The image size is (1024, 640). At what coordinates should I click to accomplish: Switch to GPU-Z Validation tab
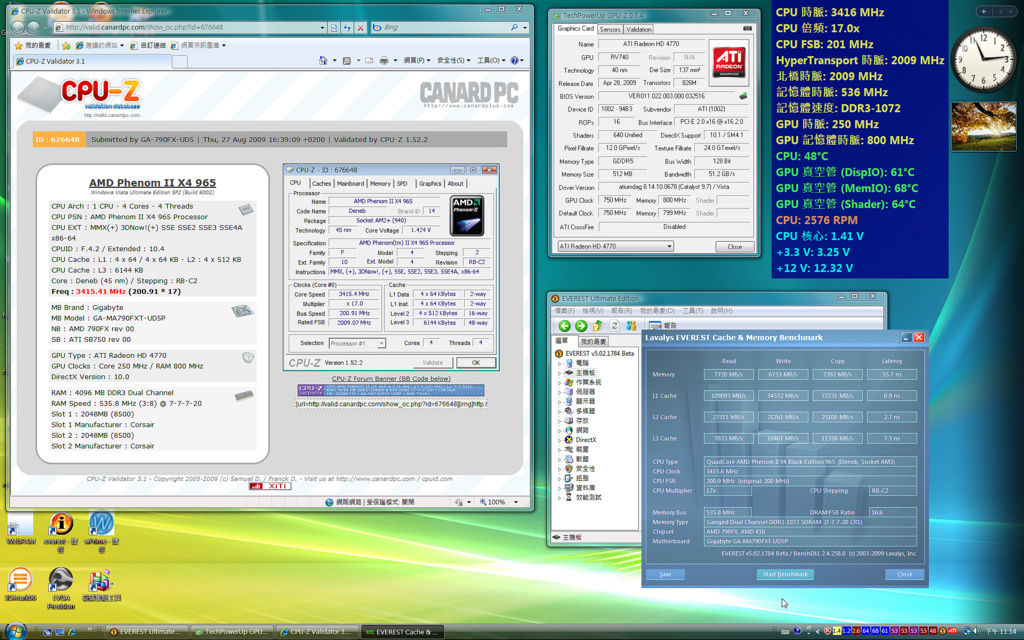click(638, 29)
